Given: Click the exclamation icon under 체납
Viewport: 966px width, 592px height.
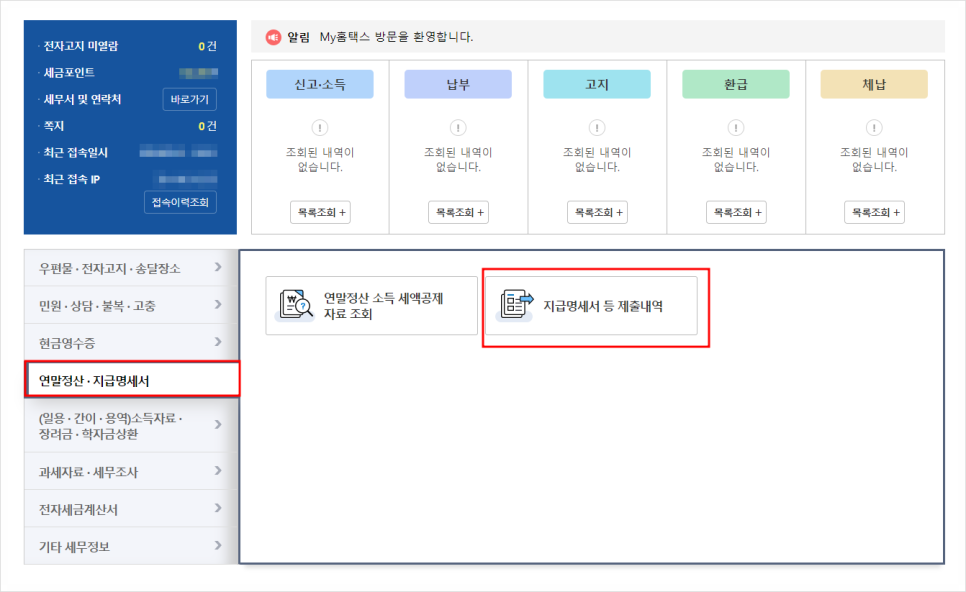Looking at the screenshot, I should 874,128.
